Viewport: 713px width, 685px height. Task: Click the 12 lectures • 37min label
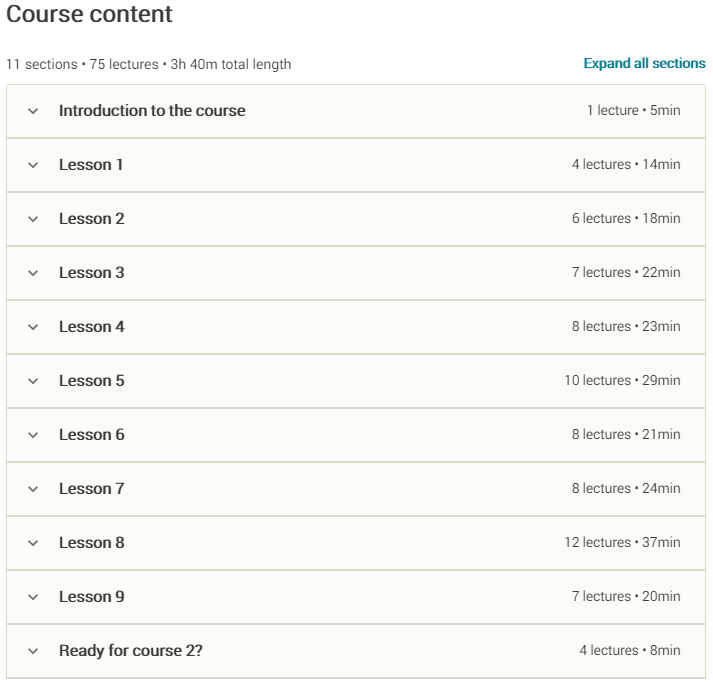pyautogui.click(x=622, y=542)
